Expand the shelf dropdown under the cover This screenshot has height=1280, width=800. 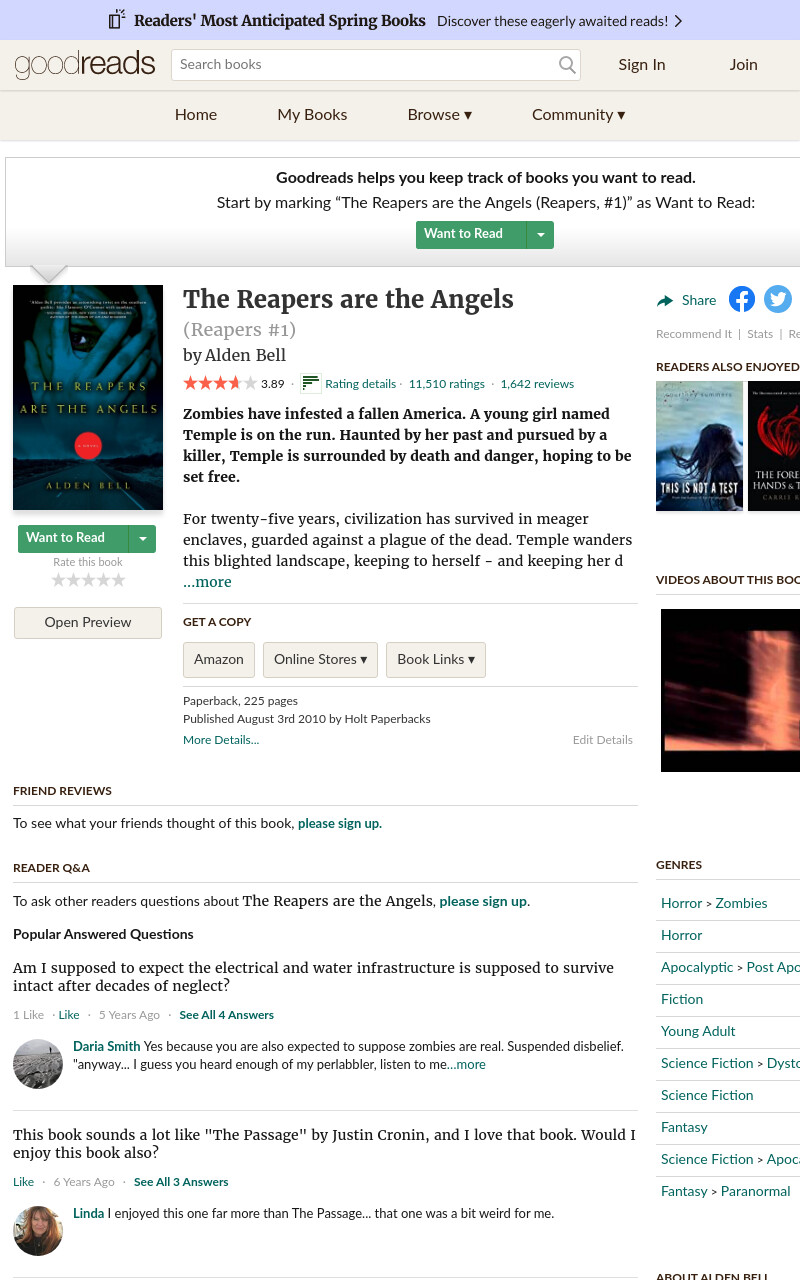tap(143, 538)
